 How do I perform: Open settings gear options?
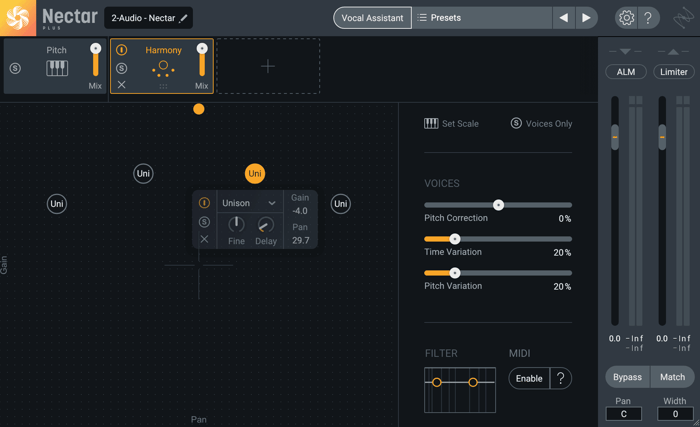(x=626, y=18)
